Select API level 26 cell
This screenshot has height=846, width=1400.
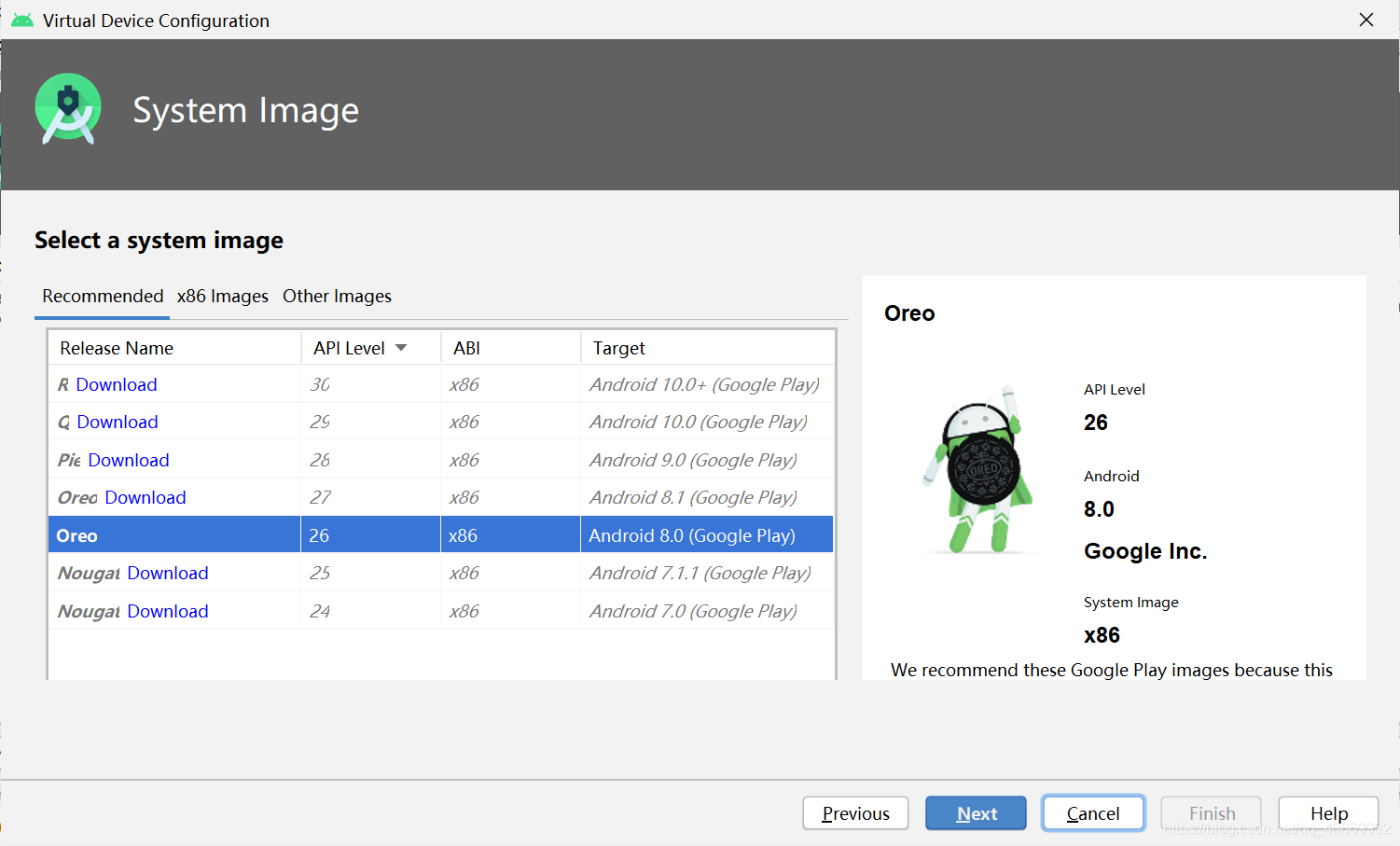point(370,535)
